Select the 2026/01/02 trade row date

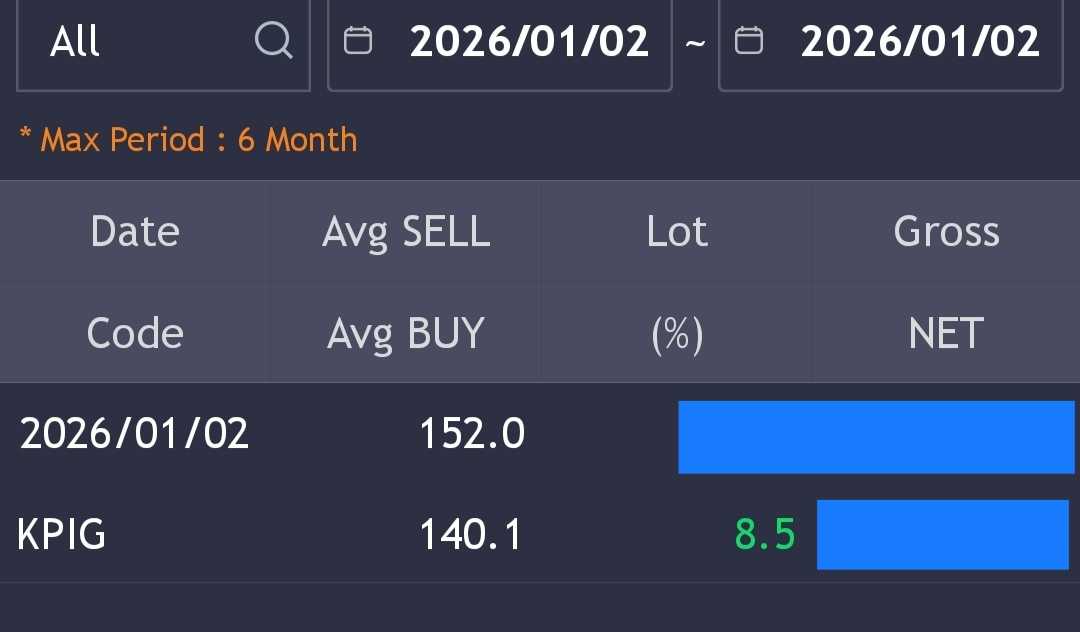pos(135,434)
